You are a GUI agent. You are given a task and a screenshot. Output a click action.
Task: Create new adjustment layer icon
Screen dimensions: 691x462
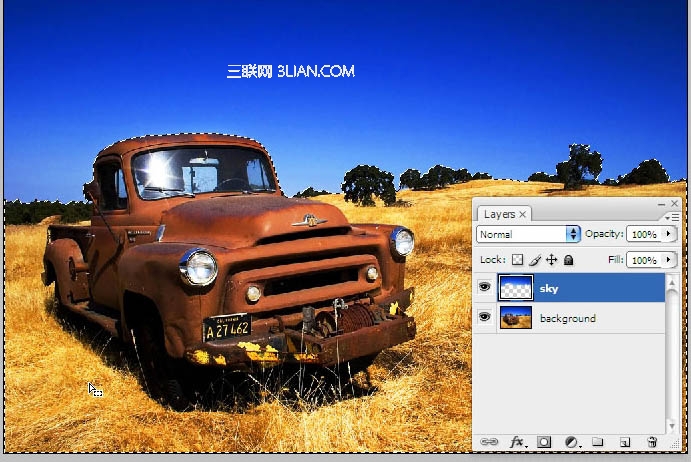point(572,442)
